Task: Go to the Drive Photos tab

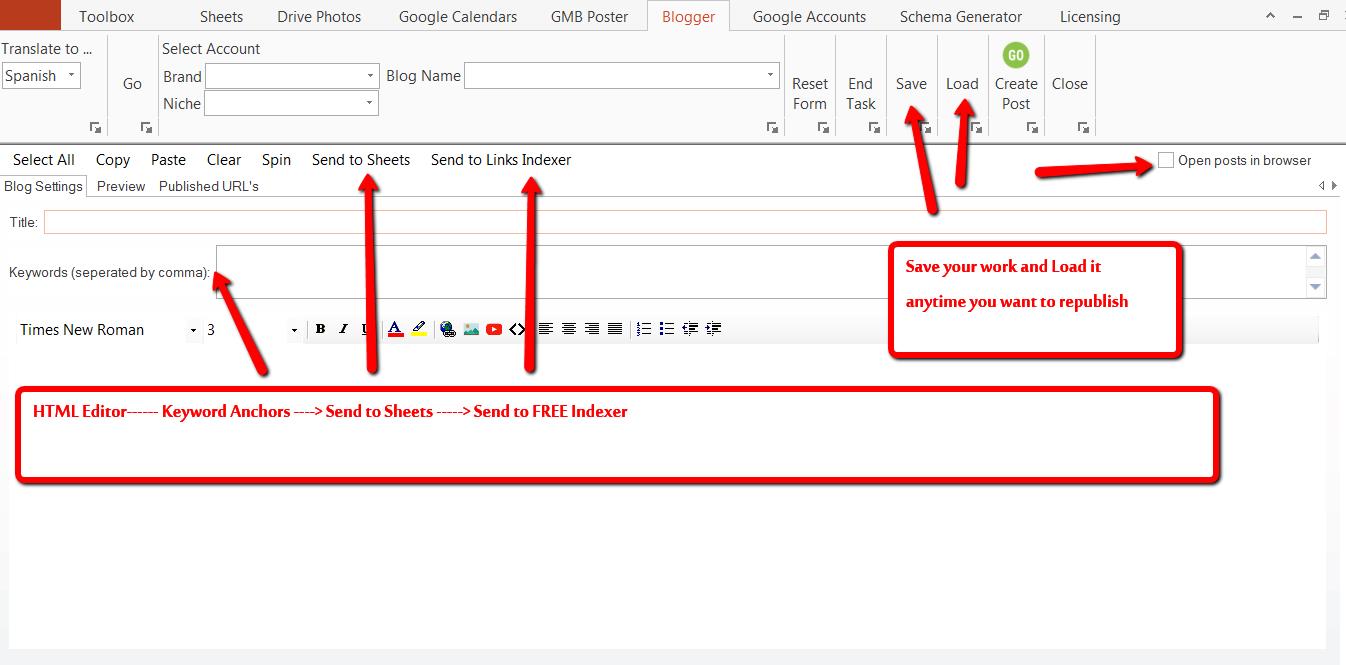Action: click(319, 17)
